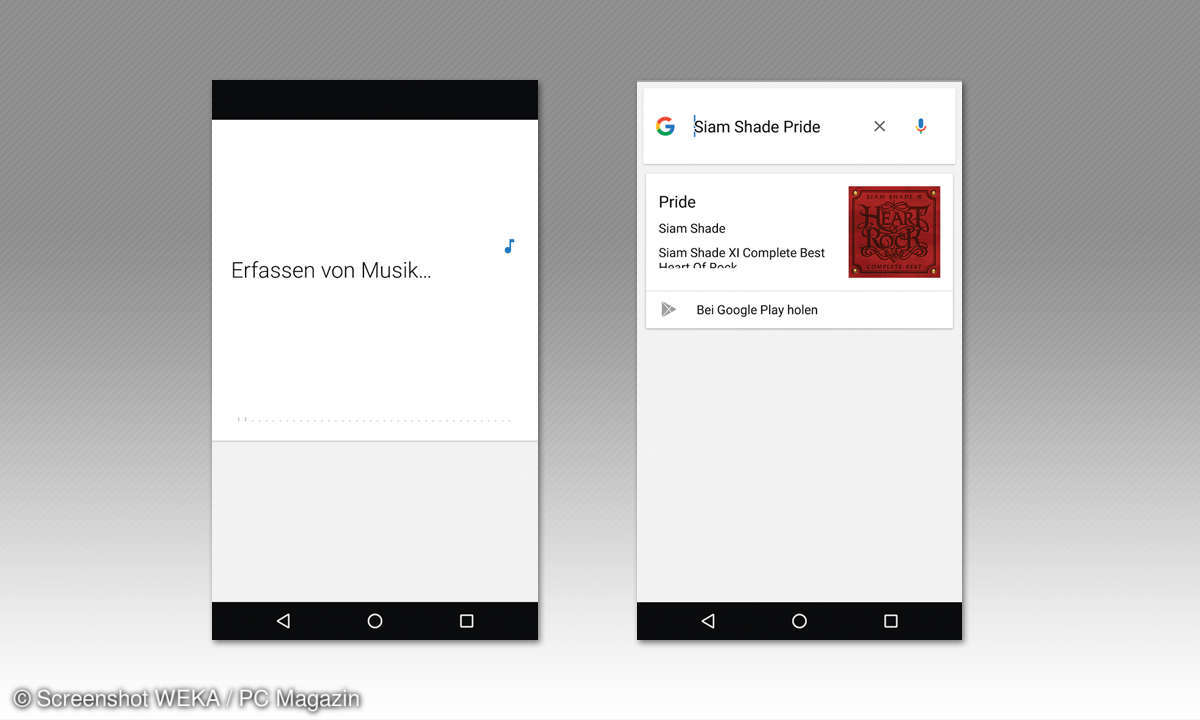Tap Recents square on right phone

(x=891, y=621)
